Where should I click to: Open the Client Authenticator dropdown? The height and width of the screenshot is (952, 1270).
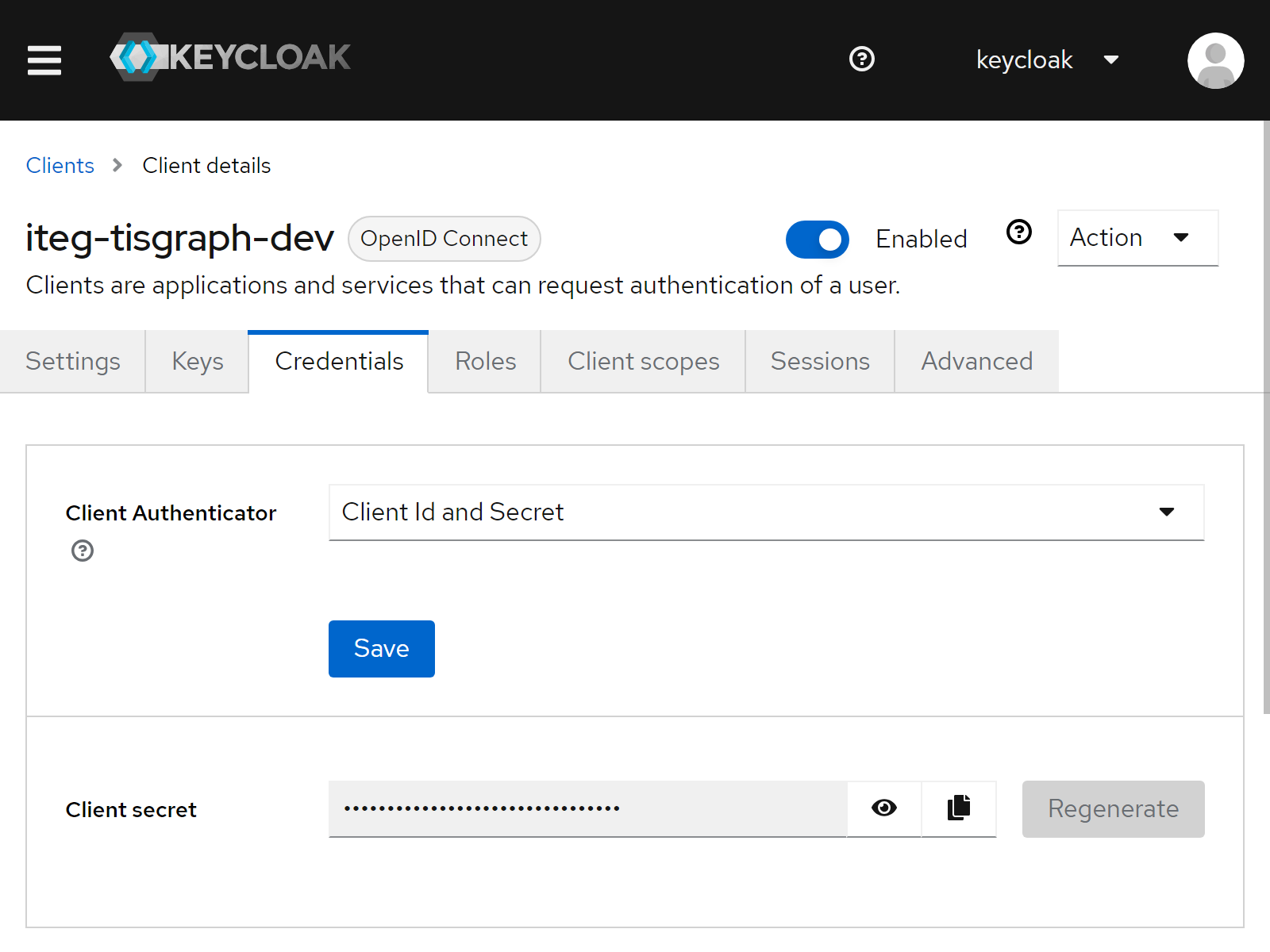pos(765,512)
